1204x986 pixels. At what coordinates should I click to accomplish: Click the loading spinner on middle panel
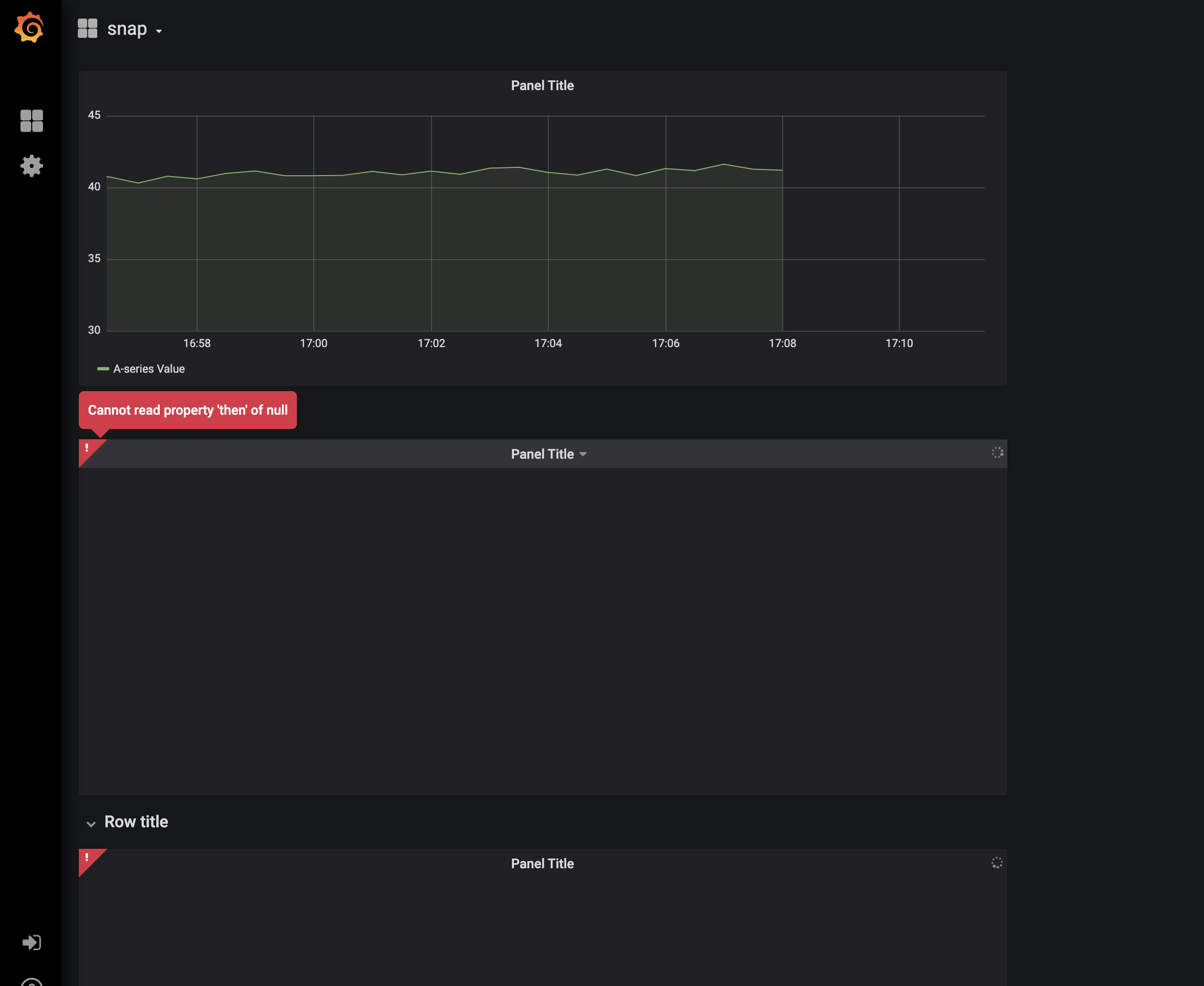pos(997,453)
